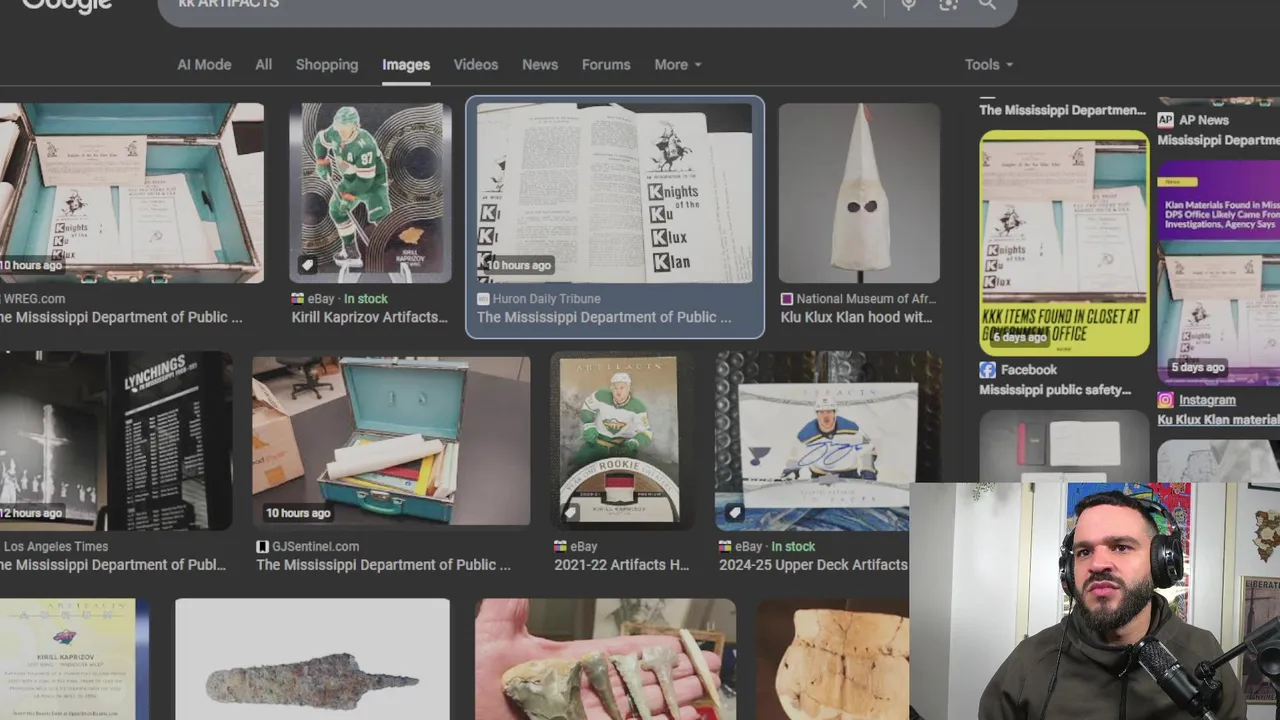Image resolution: width=1280 pixels, height=720 pixels.
Task: Open yellow-bordered Facebook video thumbnail
Action: pyautogui.click(x=1064, y=243)
